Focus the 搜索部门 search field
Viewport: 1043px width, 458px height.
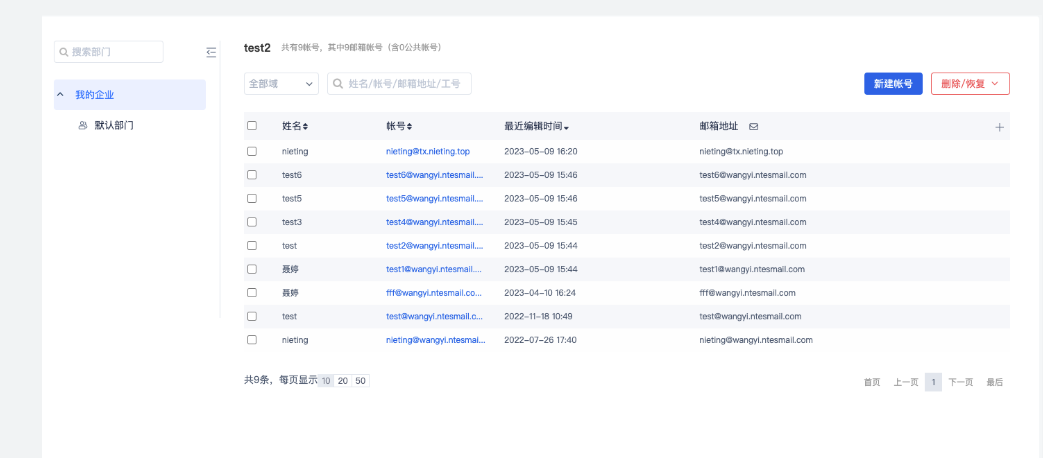(108, 52)
